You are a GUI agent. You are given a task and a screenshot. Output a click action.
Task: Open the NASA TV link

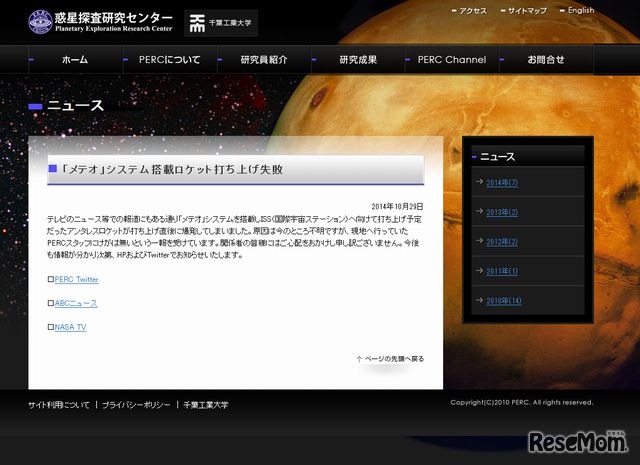pyautogui.click(x=70, y=327)
